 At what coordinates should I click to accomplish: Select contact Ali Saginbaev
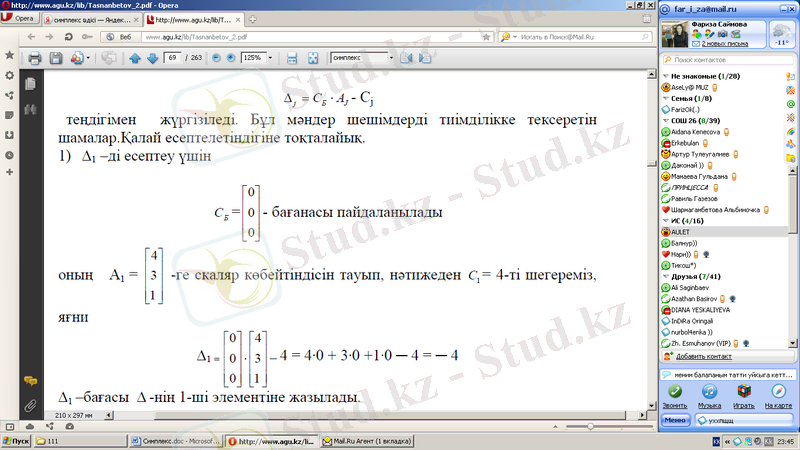point(690,288)
